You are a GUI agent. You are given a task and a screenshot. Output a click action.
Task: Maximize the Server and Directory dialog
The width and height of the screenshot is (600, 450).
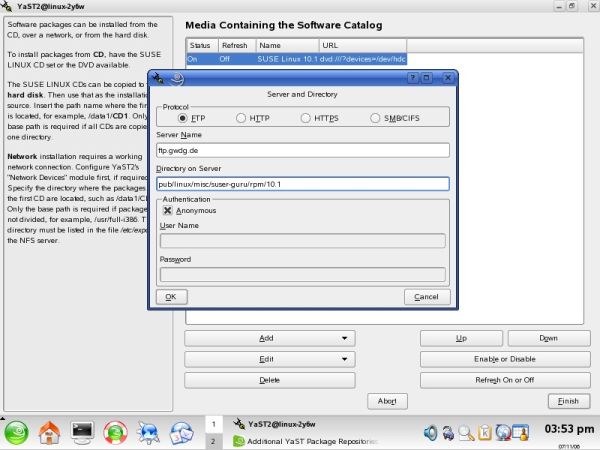[427, 78]
